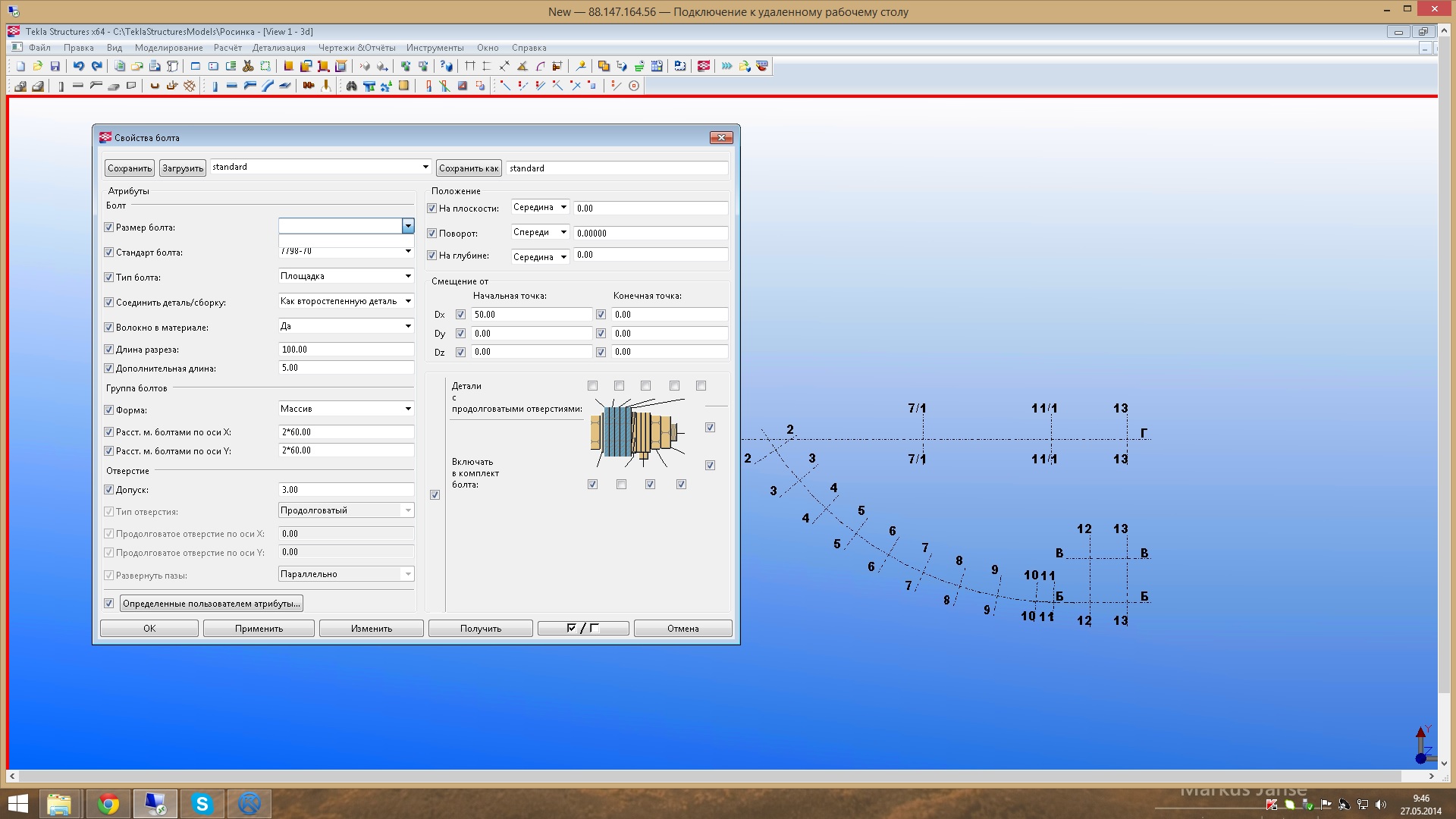Click the bolt creation tool icon
The height and width of the screenshot is (819, 1456).
pos(309,86)
